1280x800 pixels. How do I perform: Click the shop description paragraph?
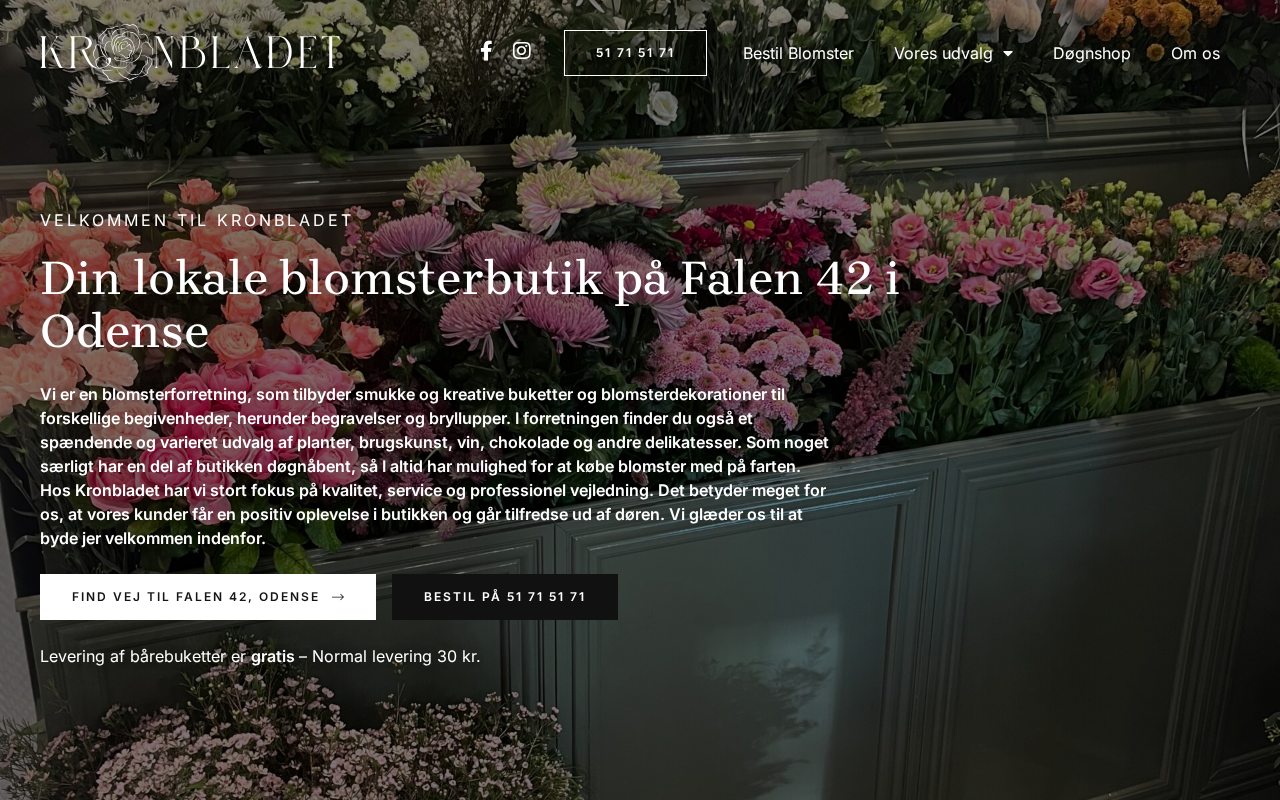coord(435,466)
